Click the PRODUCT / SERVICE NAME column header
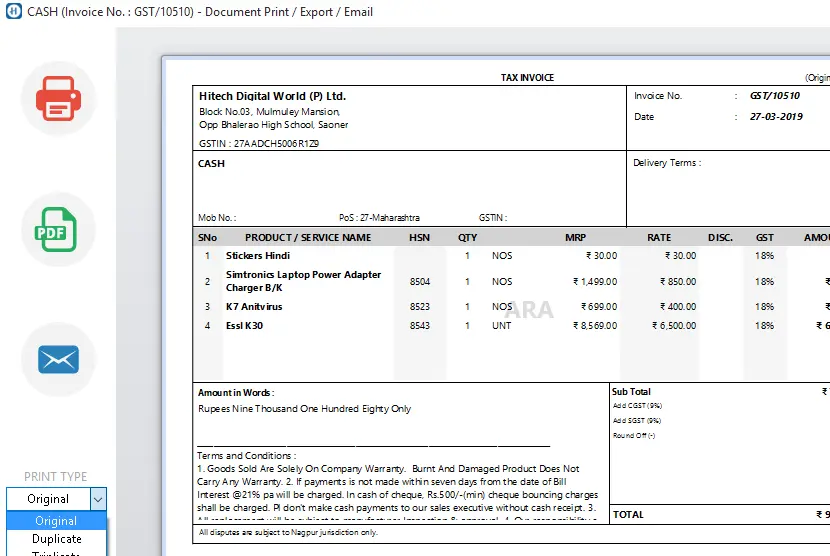 click(x=308, y=238)
